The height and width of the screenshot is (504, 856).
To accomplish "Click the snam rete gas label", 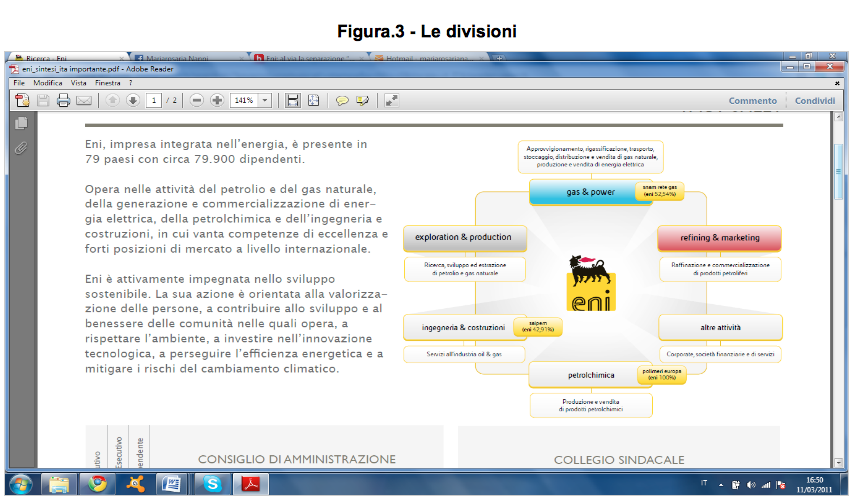I will (x=659, y=191).
